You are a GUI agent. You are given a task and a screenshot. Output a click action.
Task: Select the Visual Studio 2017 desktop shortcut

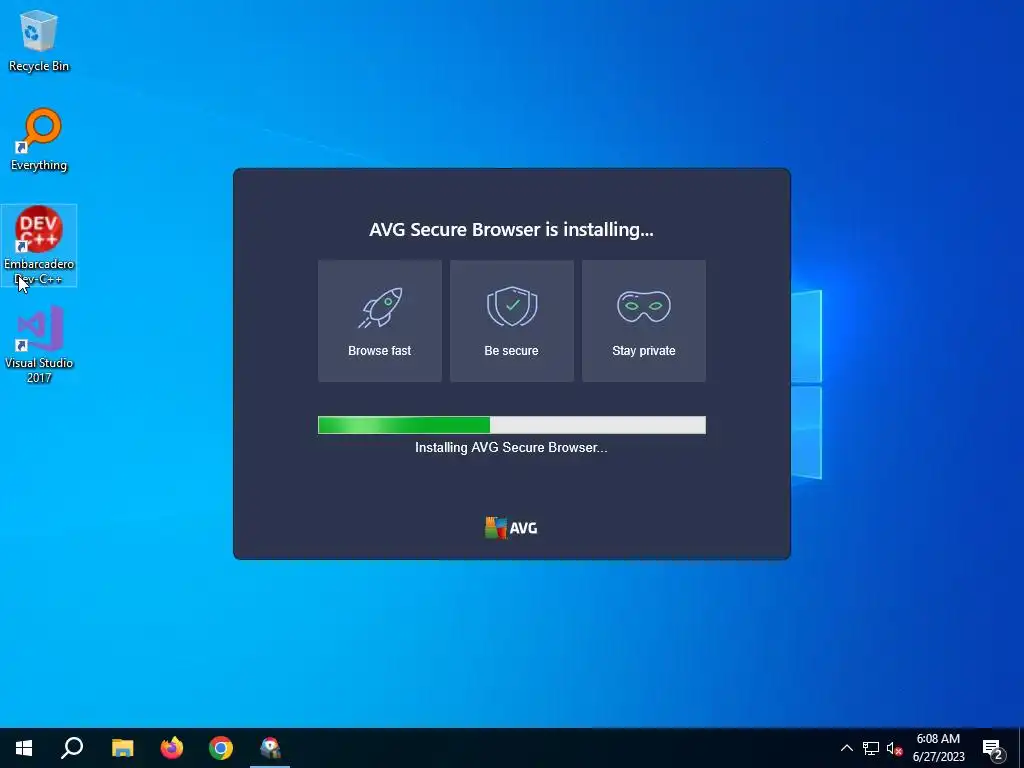[39, 344]
